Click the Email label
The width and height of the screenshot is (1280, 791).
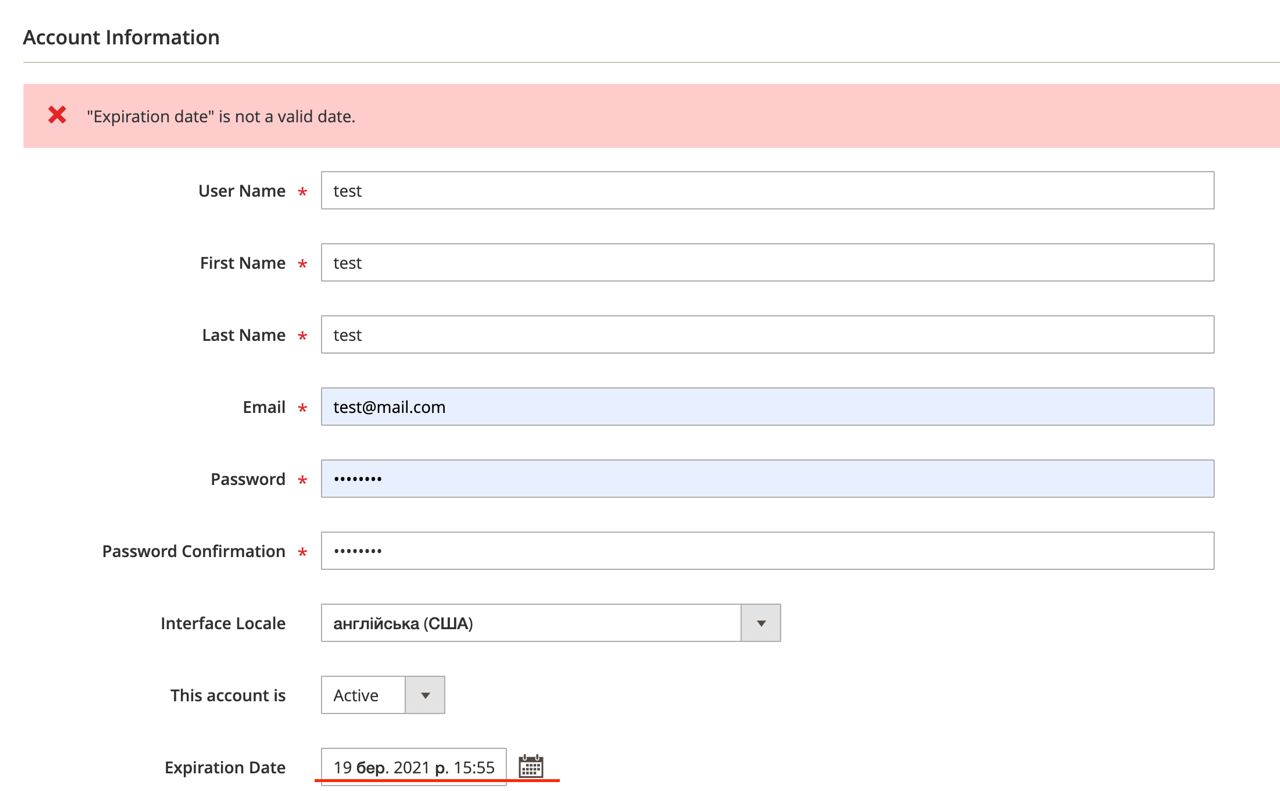click(264, 407)
